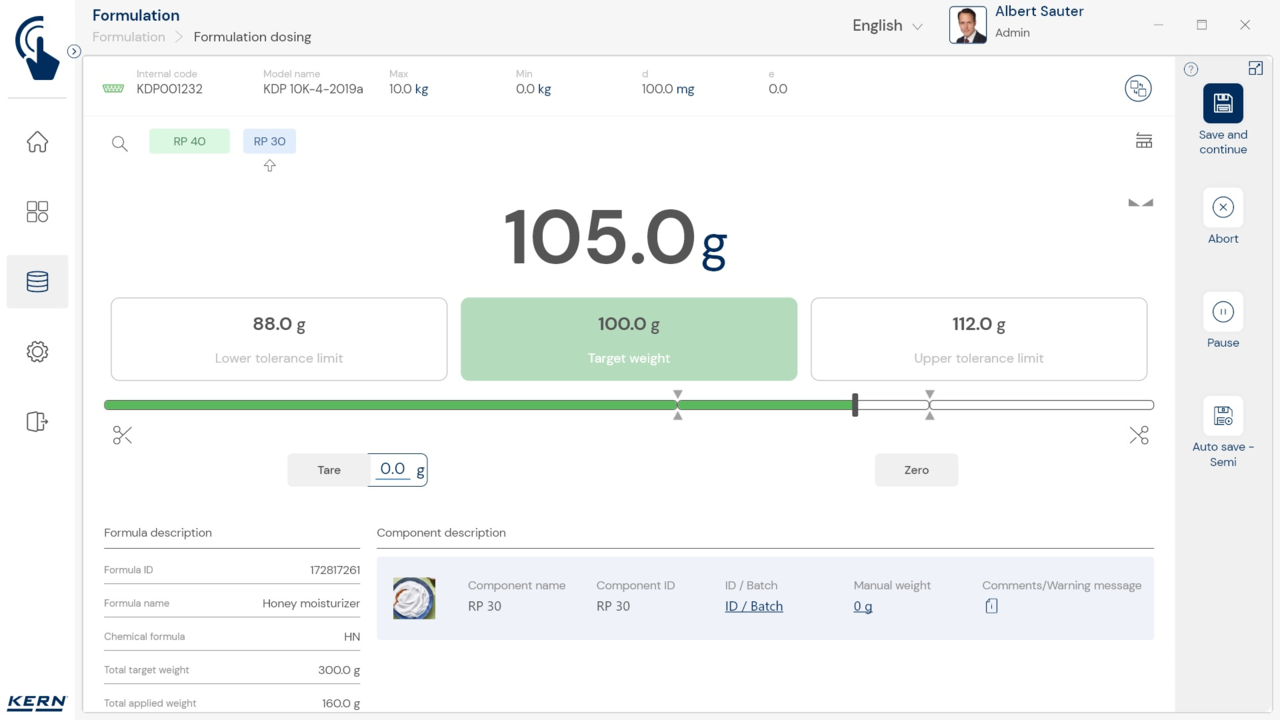The height and width of the screenshot is (720, 1280).
Task: Click the logout icon in sidebar
Action: pyautogui.click(x=37, y=422)
